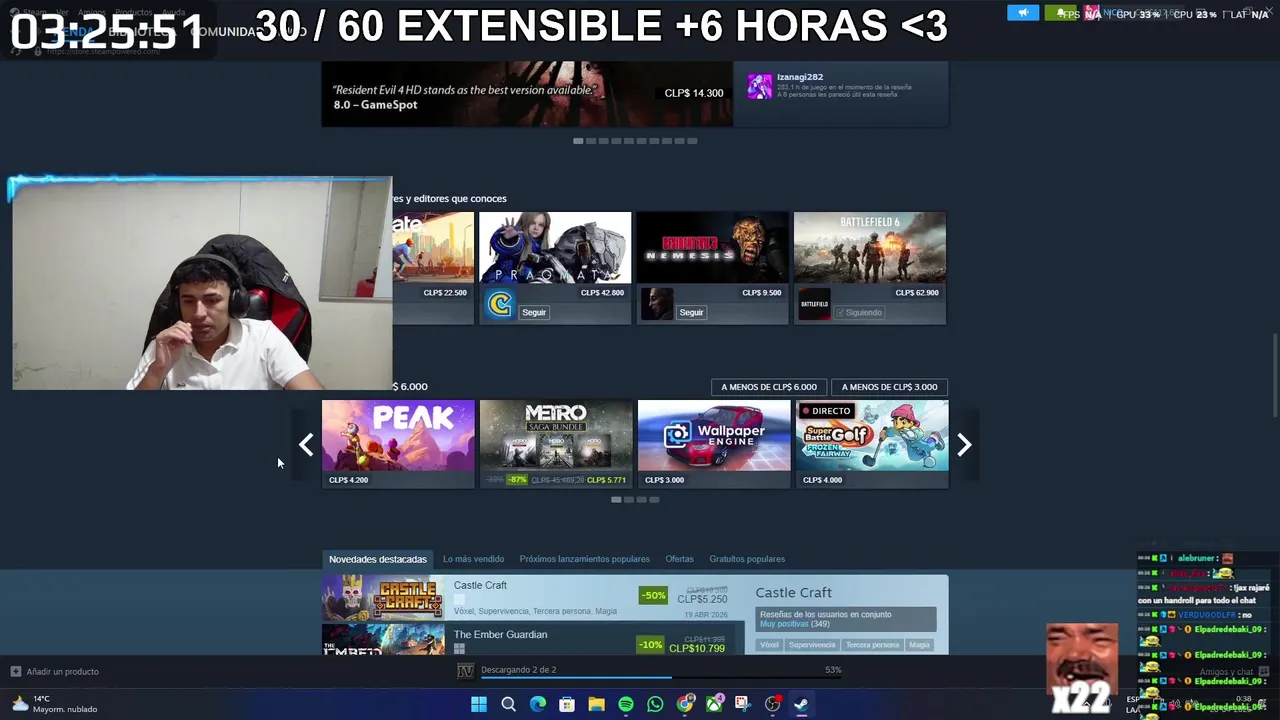
Task: Open Spotify from taskbar
Action: [626, 704]
